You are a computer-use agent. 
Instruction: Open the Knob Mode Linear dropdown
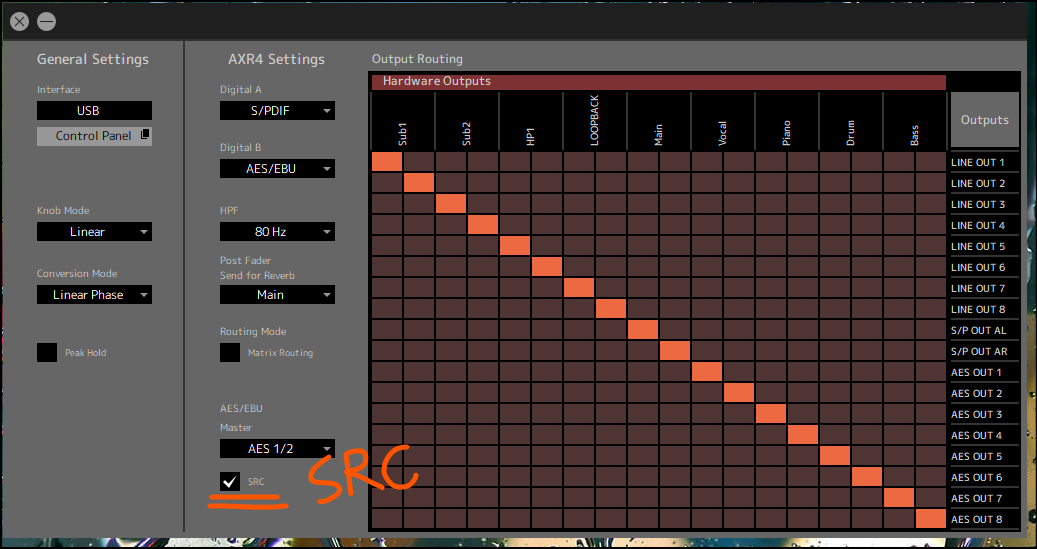coord(94,232)
